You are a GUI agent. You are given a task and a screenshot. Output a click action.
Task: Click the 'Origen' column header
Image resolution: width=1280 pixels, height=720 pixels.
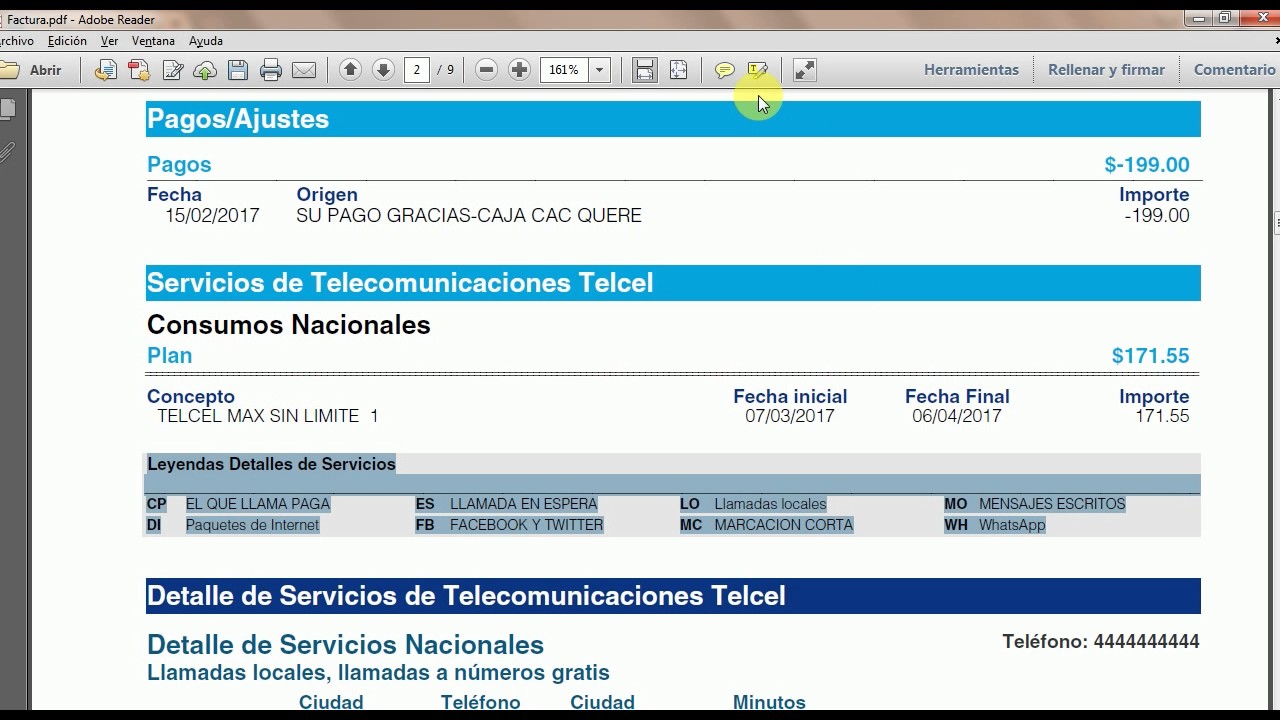click(x=327, y=195)
